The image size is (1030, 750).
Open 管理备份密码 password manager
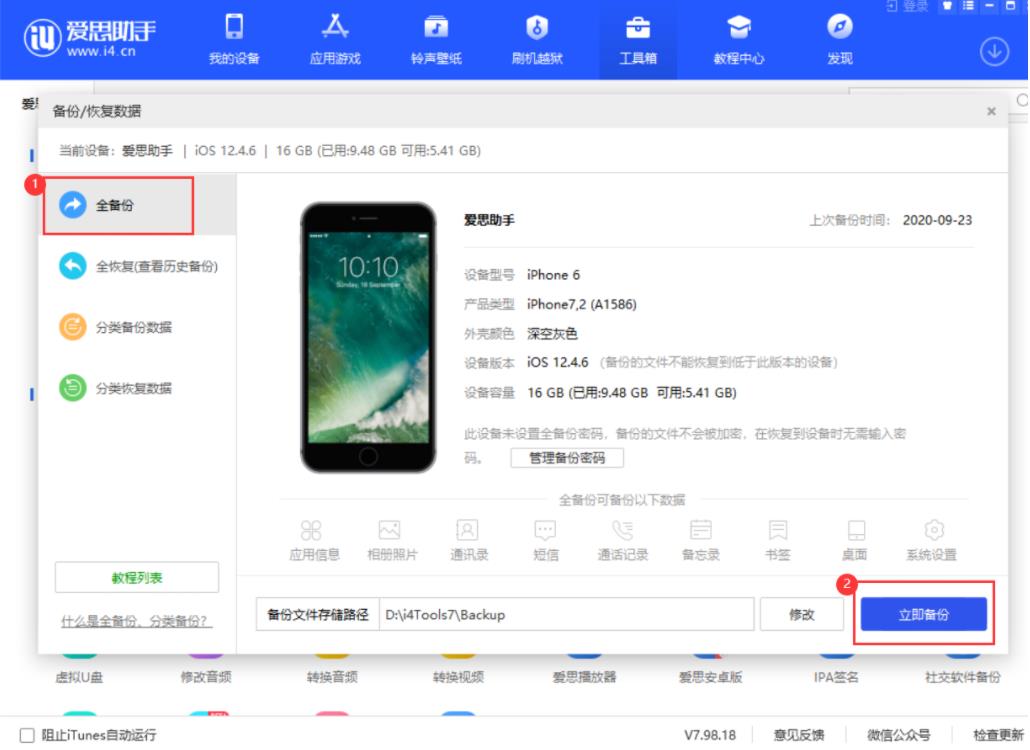pos(567,458)
